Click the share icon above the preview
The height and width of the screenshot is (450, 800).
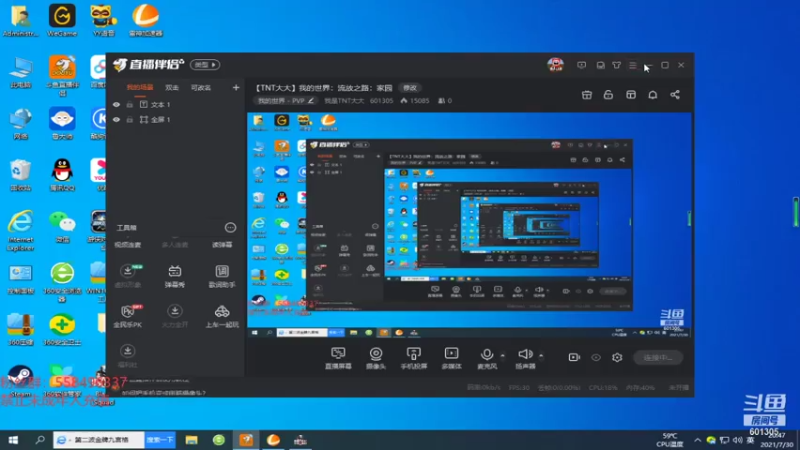675,95
